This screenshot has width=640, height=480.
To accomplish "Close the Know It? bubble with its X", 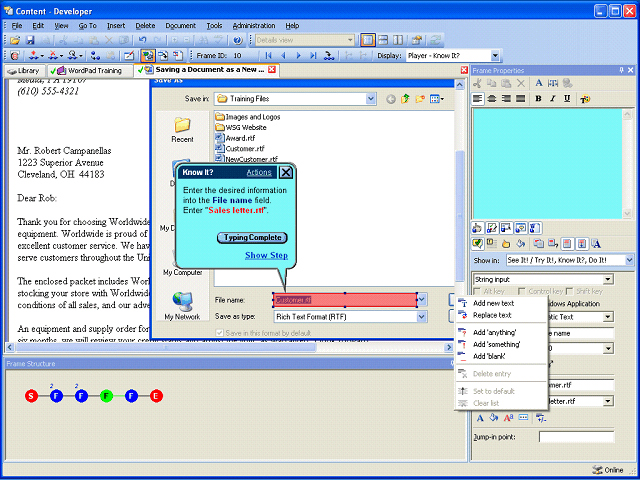I will click(286, 173).
